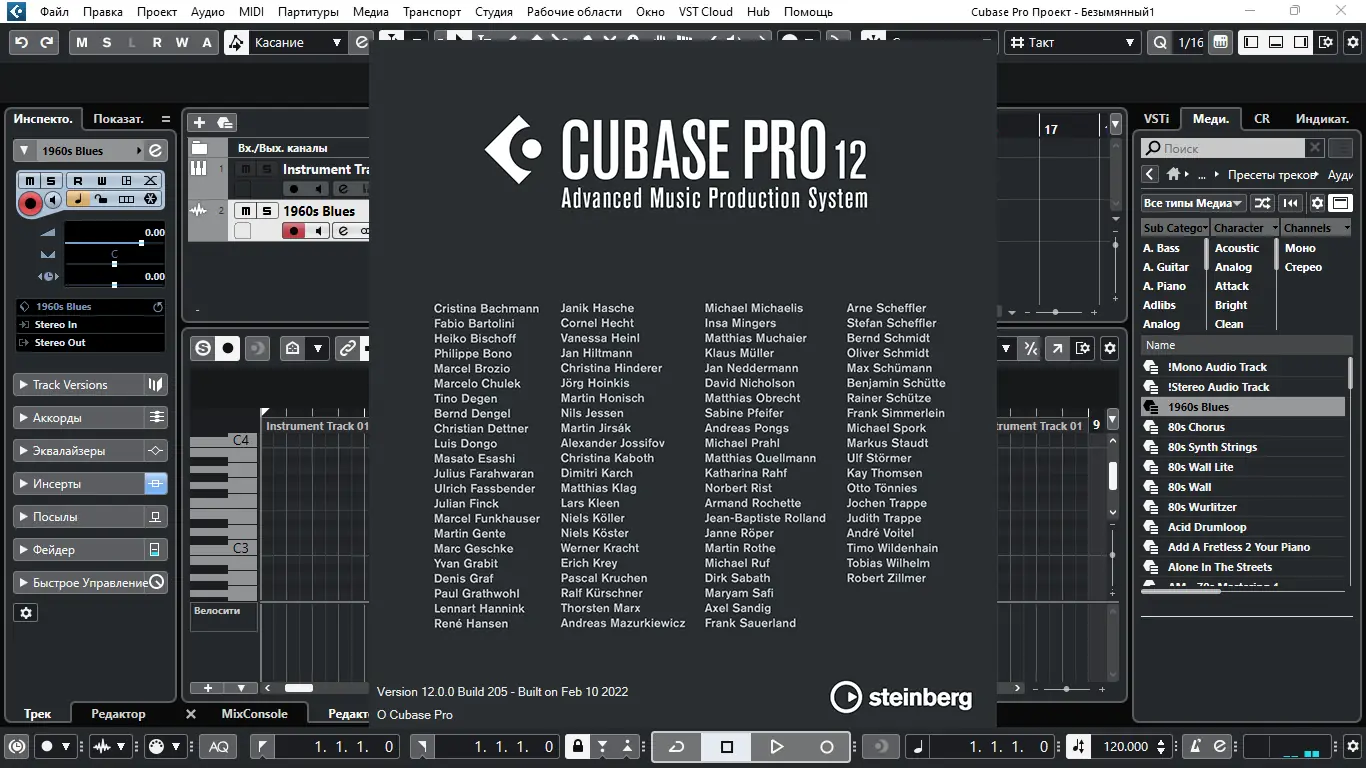Record-enable the 1960s Blues track in list
The width and height of the screenshot is (1366, 768).
click(x=293, y=231)
